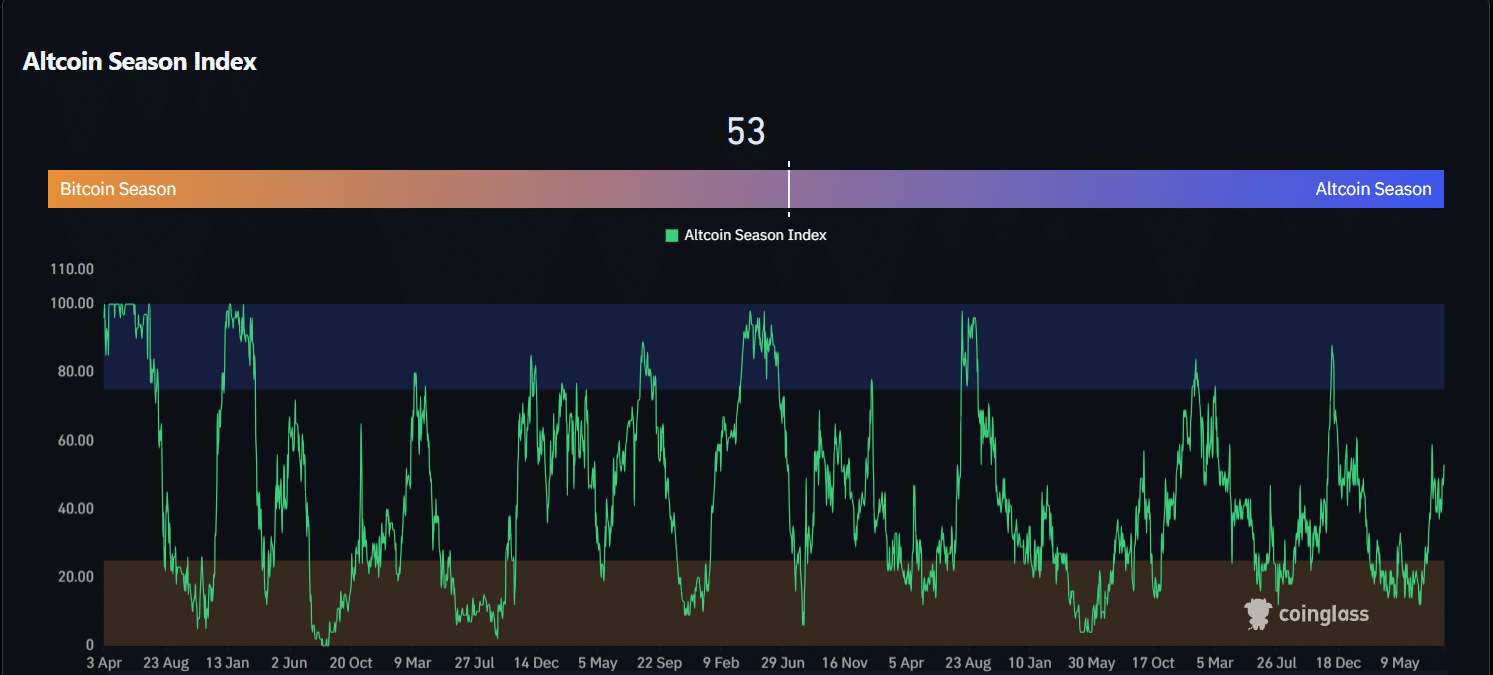Click the 16 Nov x-axis label
Screen dimensions: 1493x675
(845, 663)
